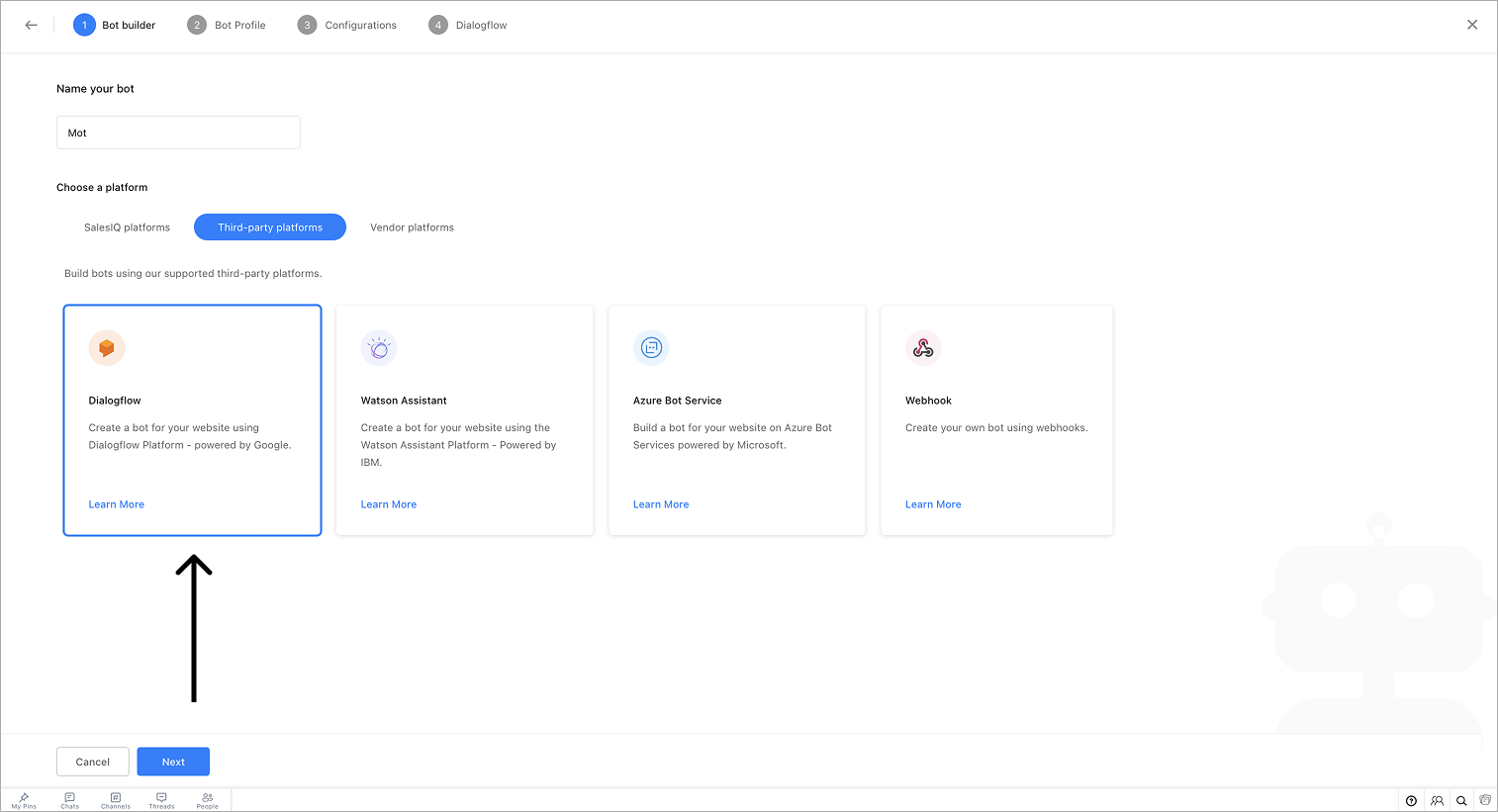
Task: Pick the Webhook platform card
Action: tap(996, 419)
